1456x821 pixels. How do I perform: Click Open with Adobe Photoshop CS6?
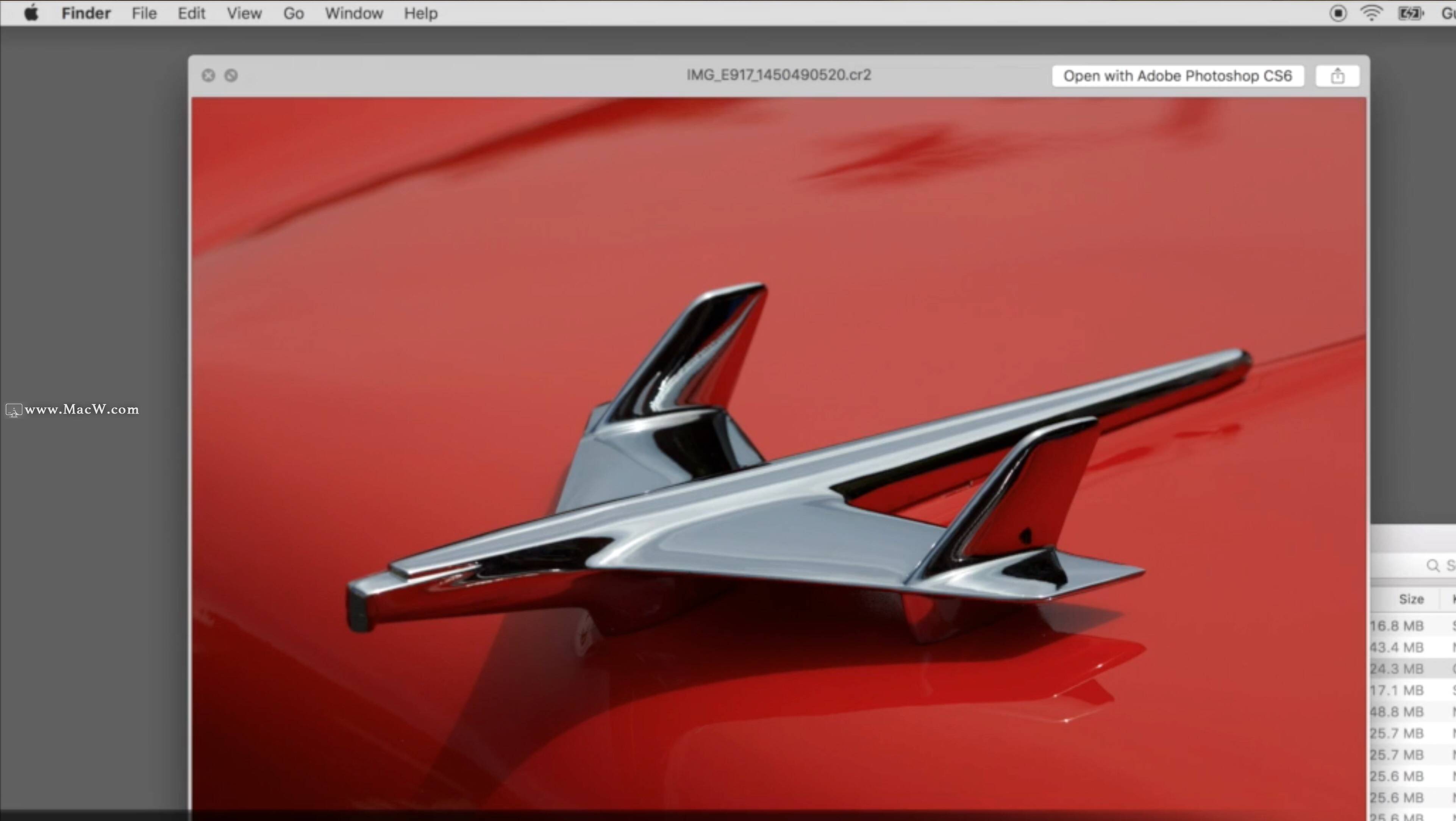click(1178, 76)
